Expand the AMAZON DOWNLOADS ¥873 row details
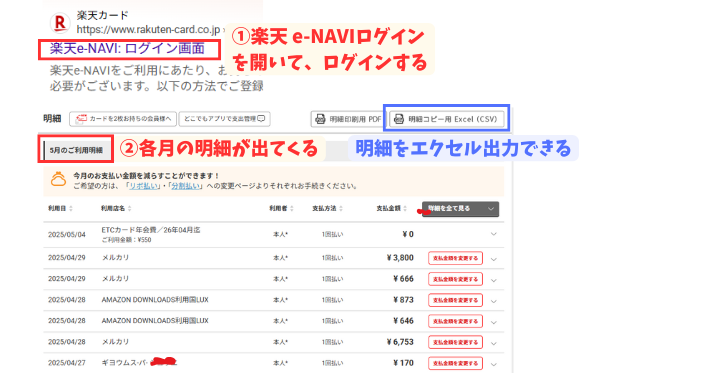The image size is (714, 373). click(494, 301)
